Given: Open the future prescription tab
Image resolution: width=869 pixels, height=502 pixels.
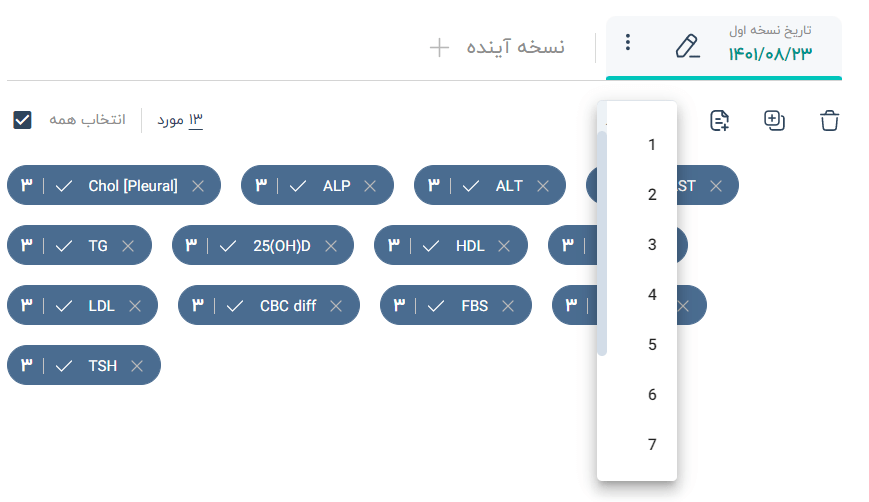Looking at the screenshot, I should point(497,47).
